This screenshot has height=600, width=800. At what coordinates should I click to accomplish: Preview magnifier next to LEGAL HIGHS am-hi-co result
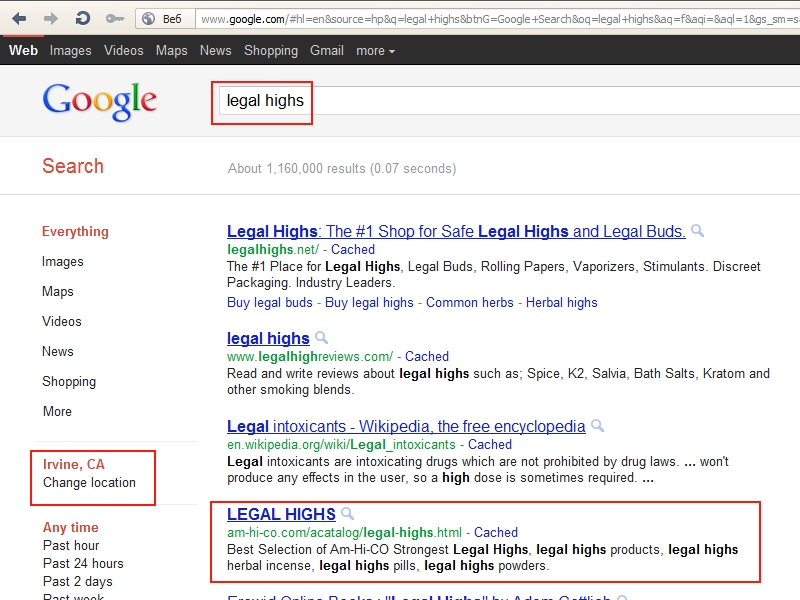(347, 513)
